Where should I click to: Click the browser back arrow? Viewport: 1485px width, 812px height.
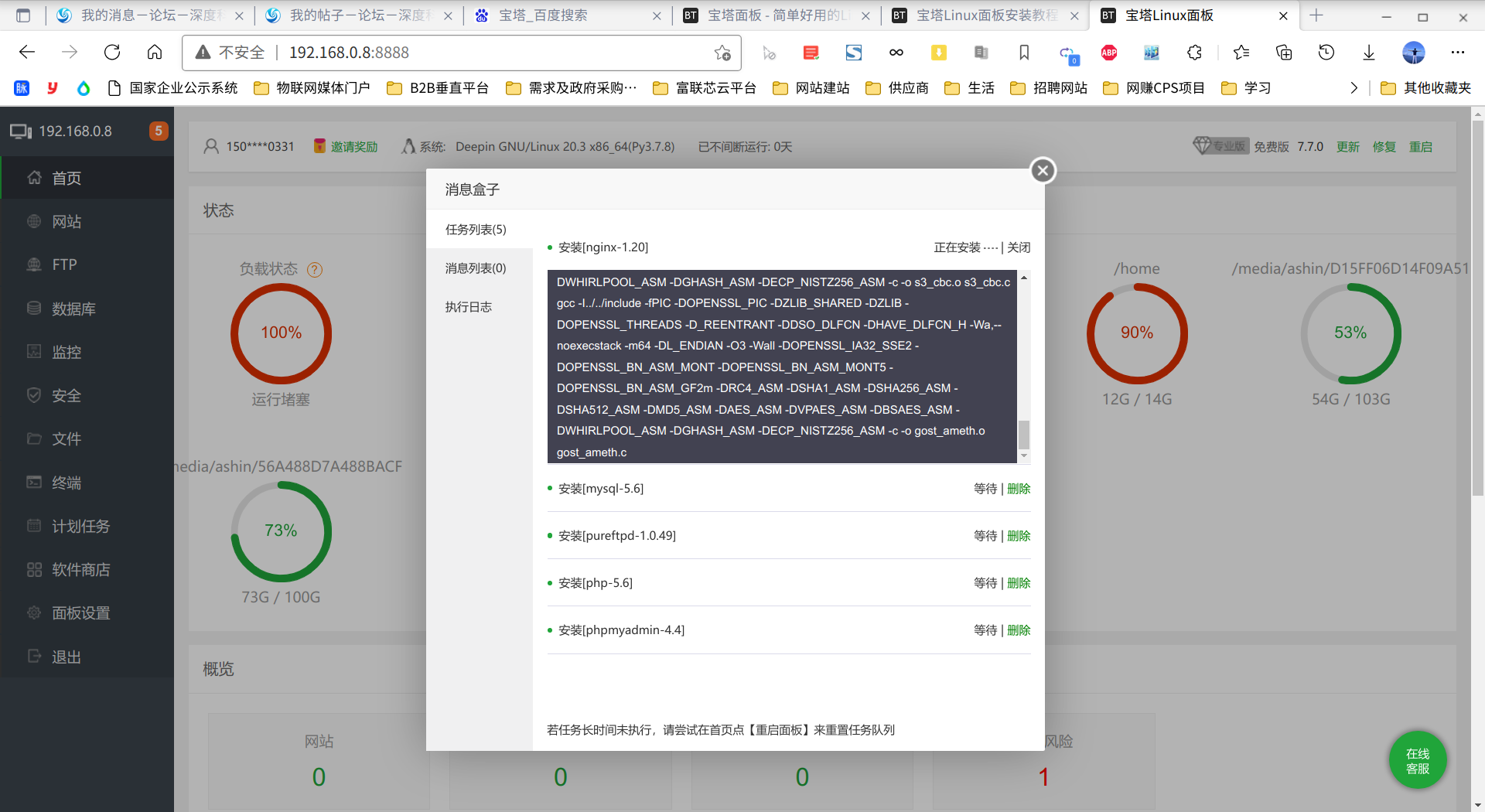(x=27, y=52)
